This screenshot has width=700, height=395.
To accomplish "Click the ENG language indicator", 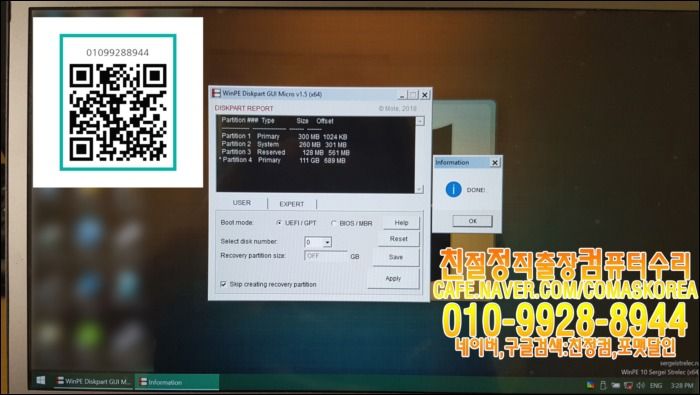I will 656,385.
